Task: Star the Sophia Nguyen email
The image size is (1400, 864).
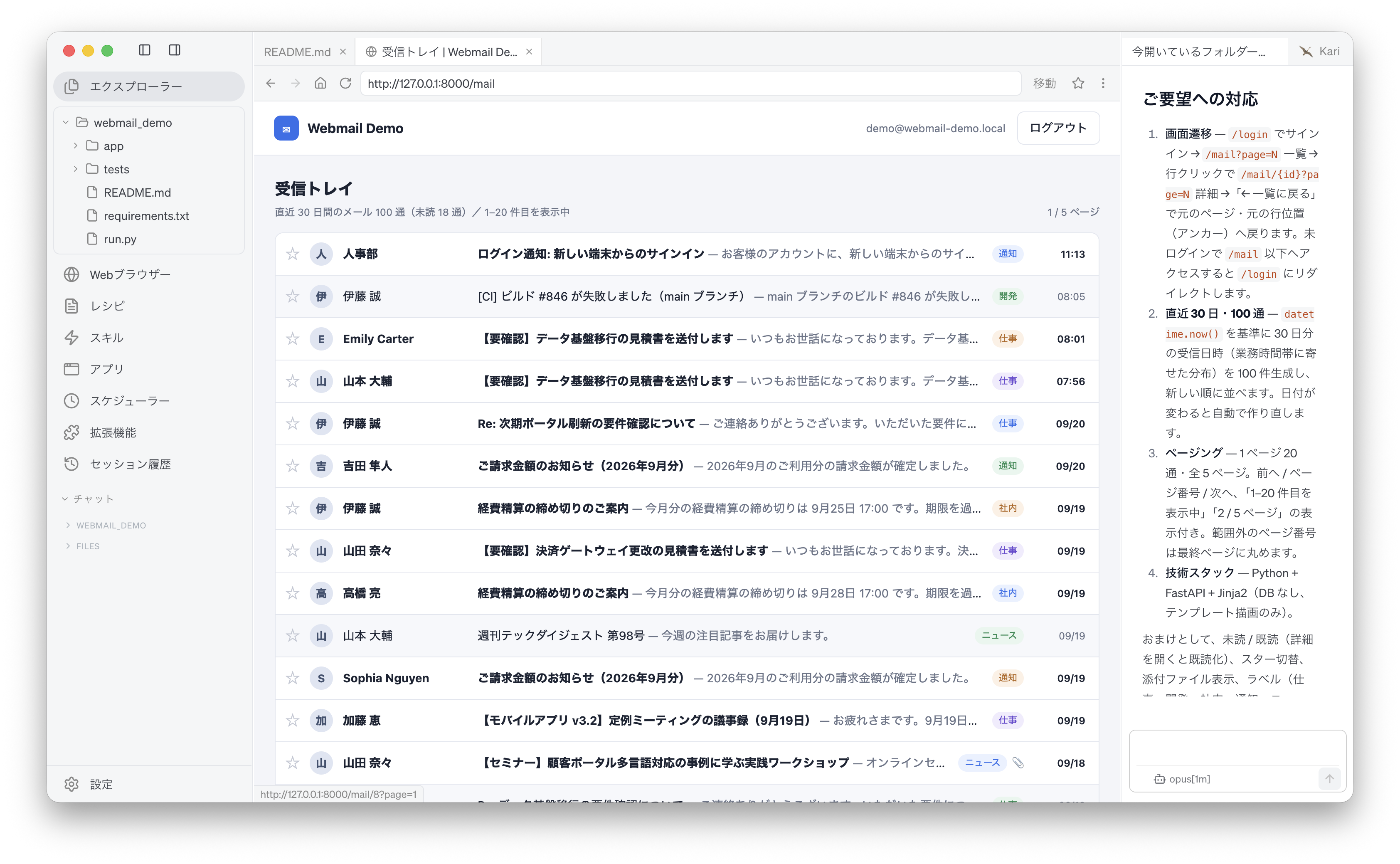Action: click(293, 678)
